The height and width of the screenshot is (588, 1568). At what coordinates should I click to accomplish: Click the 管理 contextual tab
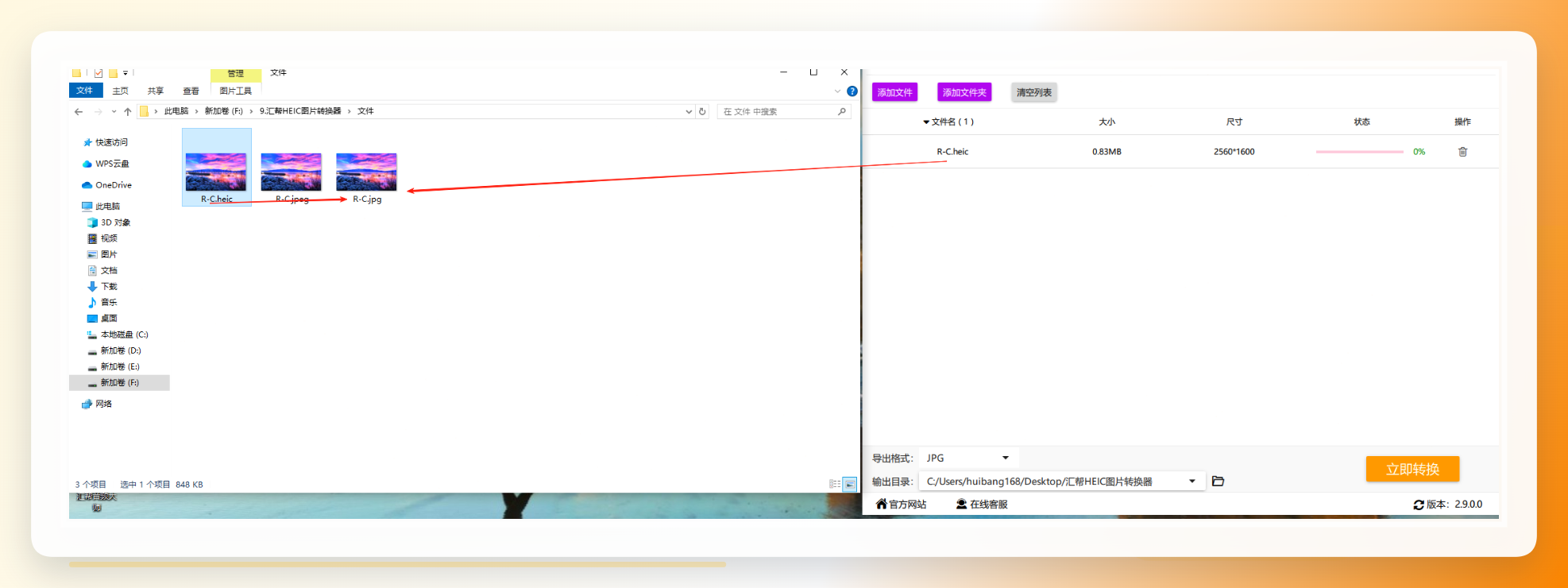236,74
